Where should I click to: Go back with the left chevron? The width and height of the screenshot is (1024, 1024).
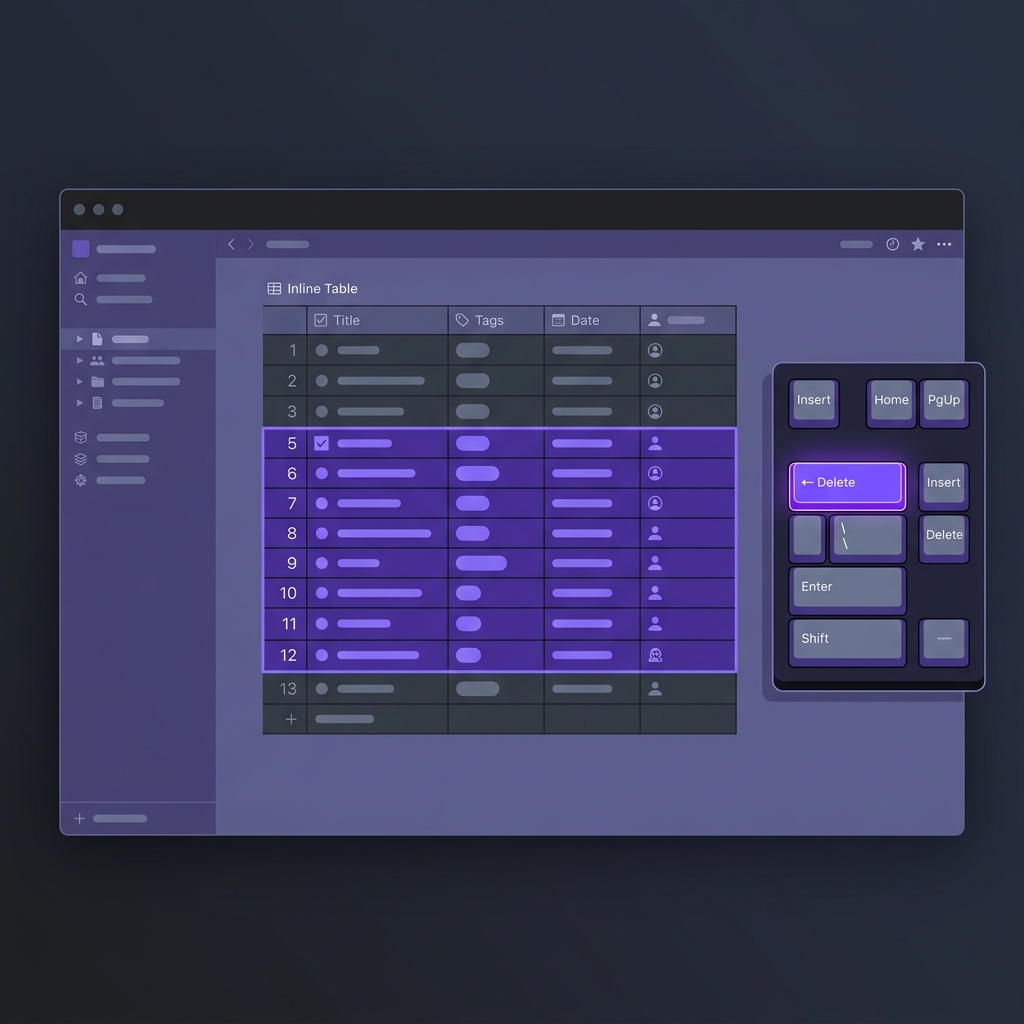point(231,244)
